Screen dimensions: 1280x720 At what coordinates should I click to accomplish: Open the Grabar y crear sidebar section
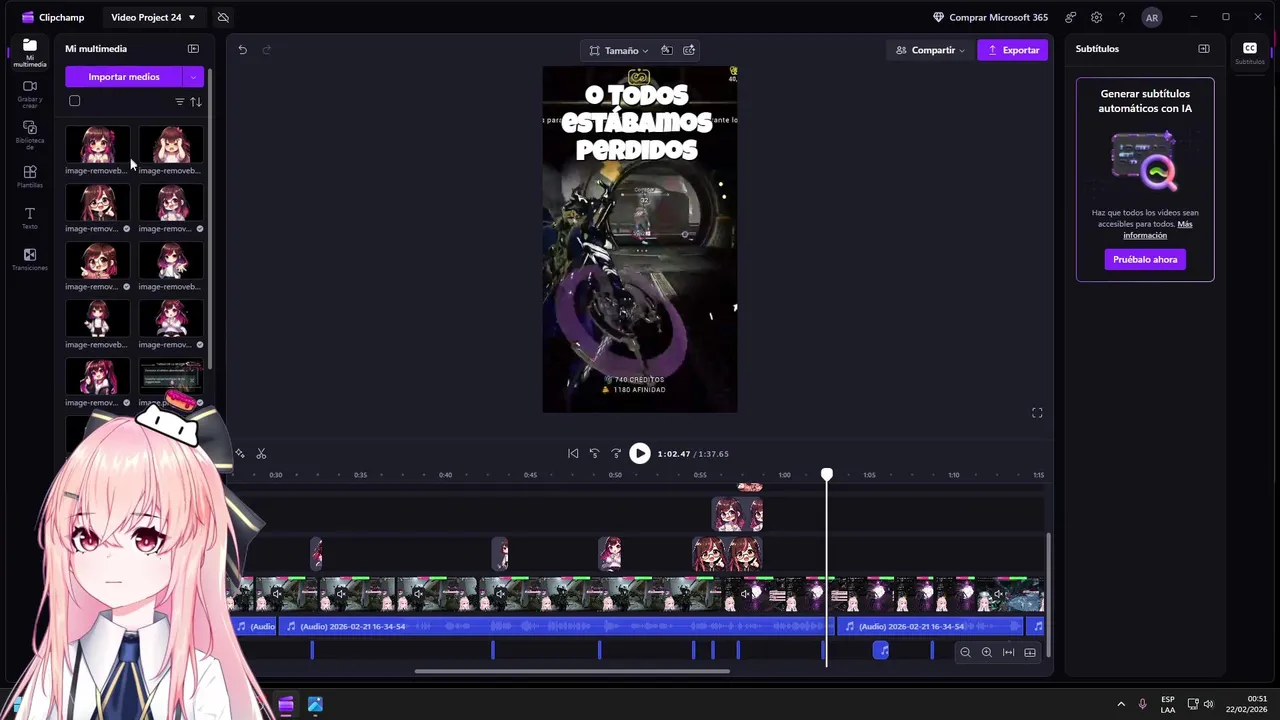click(x=29, y=94)
